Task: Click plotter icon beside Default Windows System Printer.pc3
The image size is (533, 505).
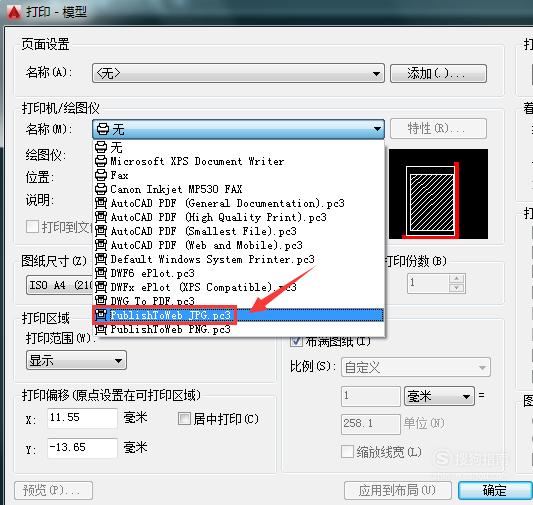Action: (101, 259)
